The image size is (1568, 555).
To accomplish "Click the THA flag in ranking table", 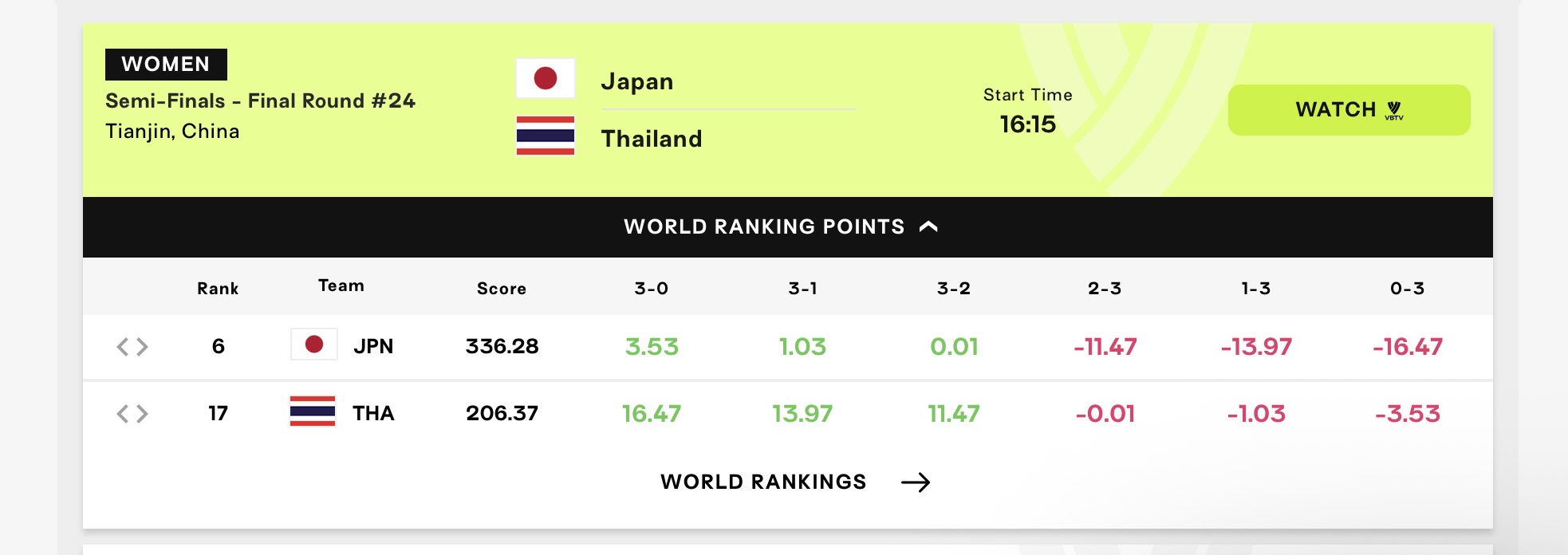I will [313, 411].
